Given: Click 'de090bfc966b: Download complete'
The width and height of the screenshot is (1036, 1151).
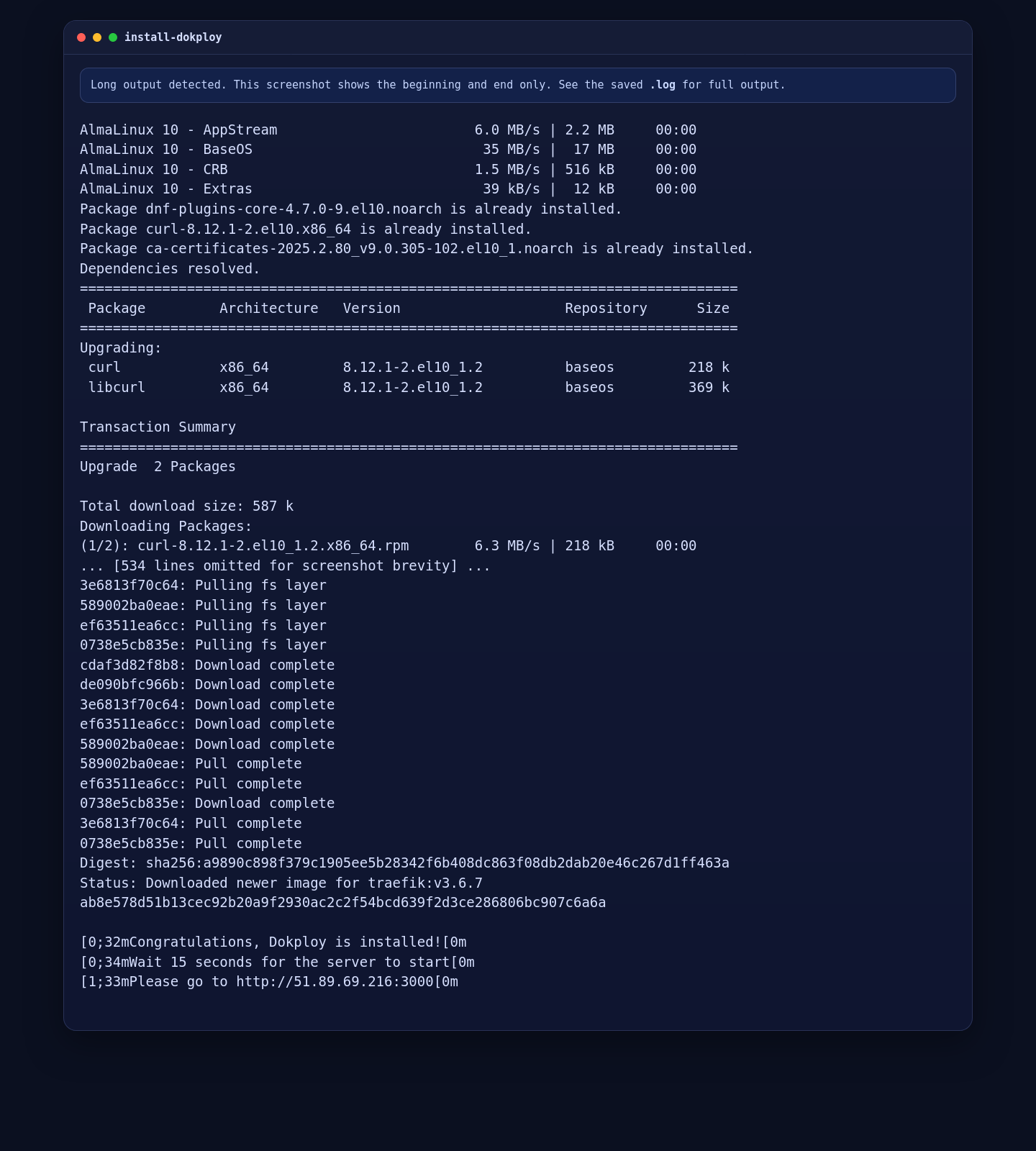Looking at the screenshot, I should point(207,685).
